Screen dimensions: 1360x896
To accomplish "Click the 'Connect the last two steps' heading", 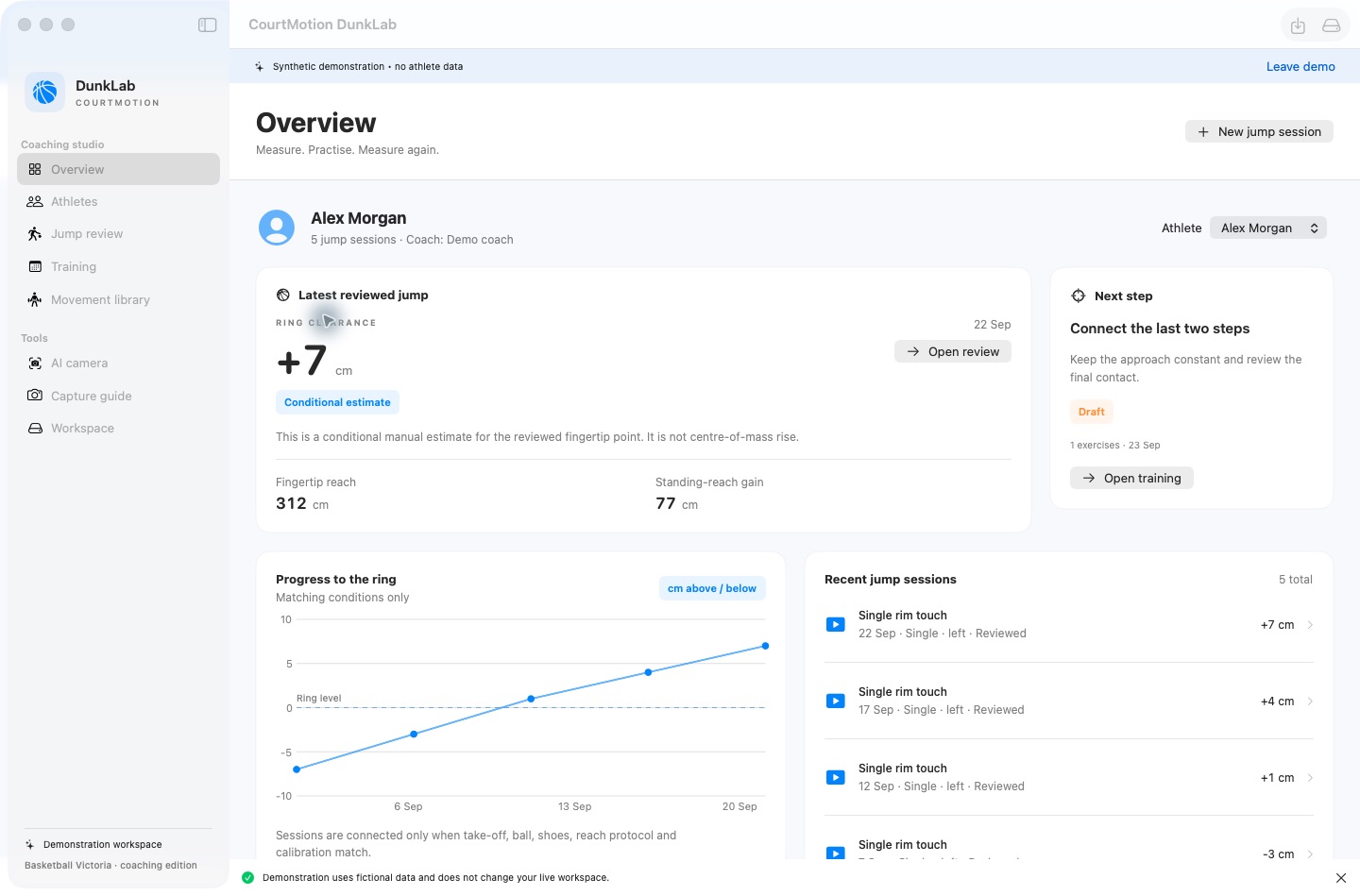I will 1160,329.
